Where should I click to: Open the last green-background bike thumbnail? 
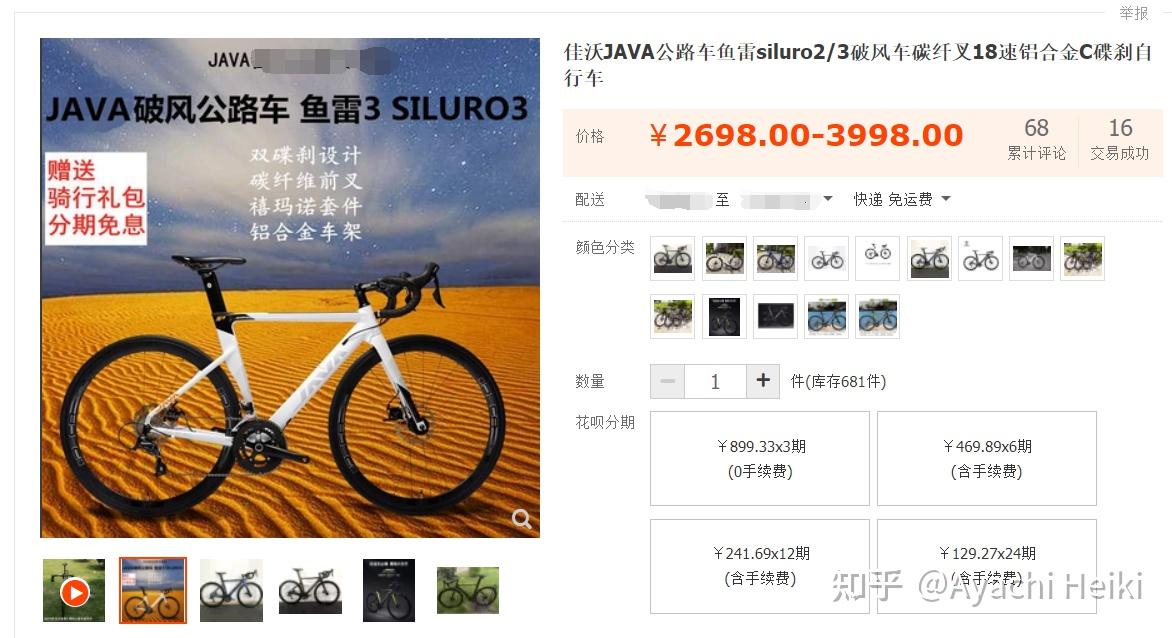pos(468,590)
